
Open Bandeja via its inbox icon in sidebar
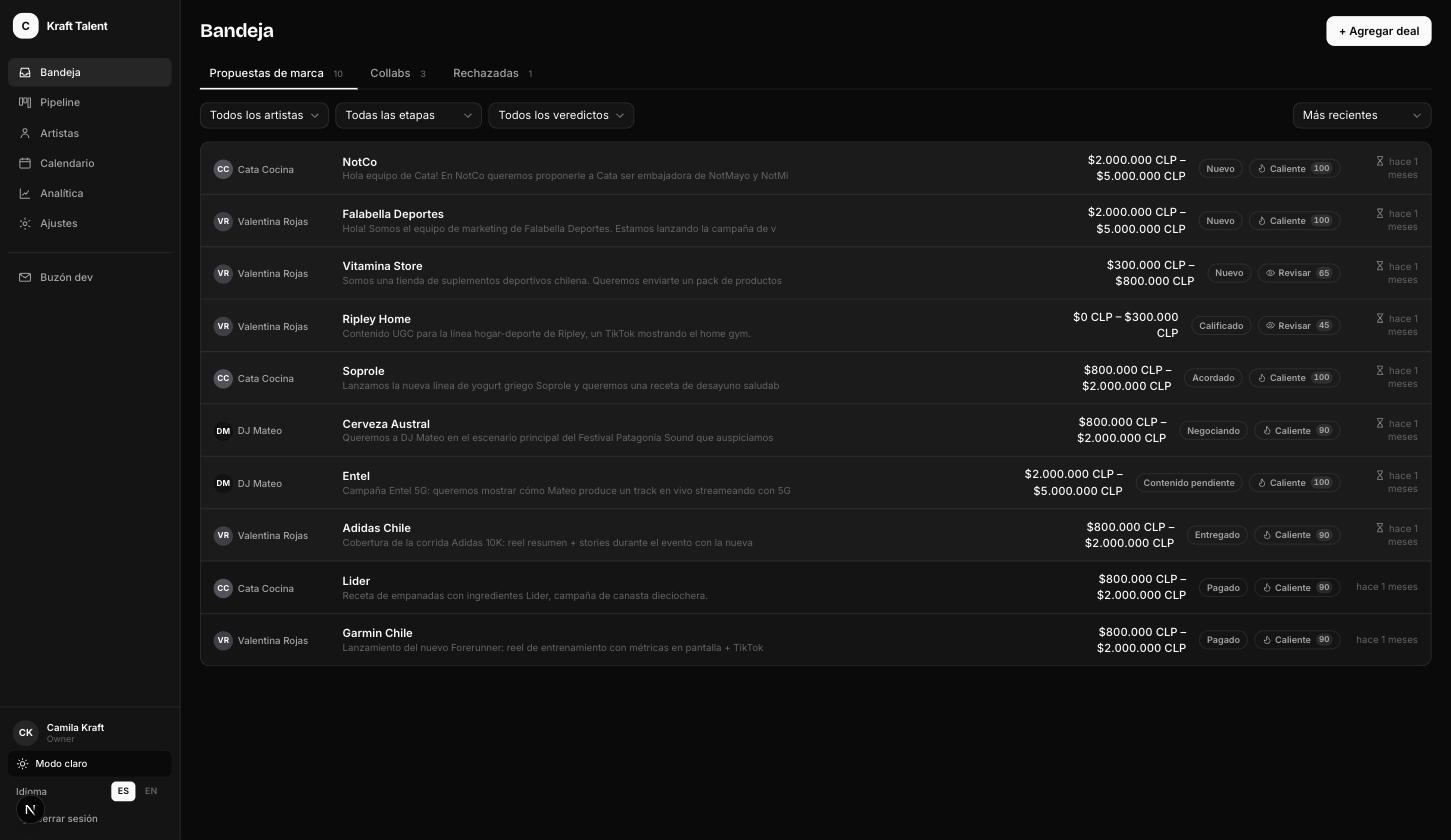point(25,72)
